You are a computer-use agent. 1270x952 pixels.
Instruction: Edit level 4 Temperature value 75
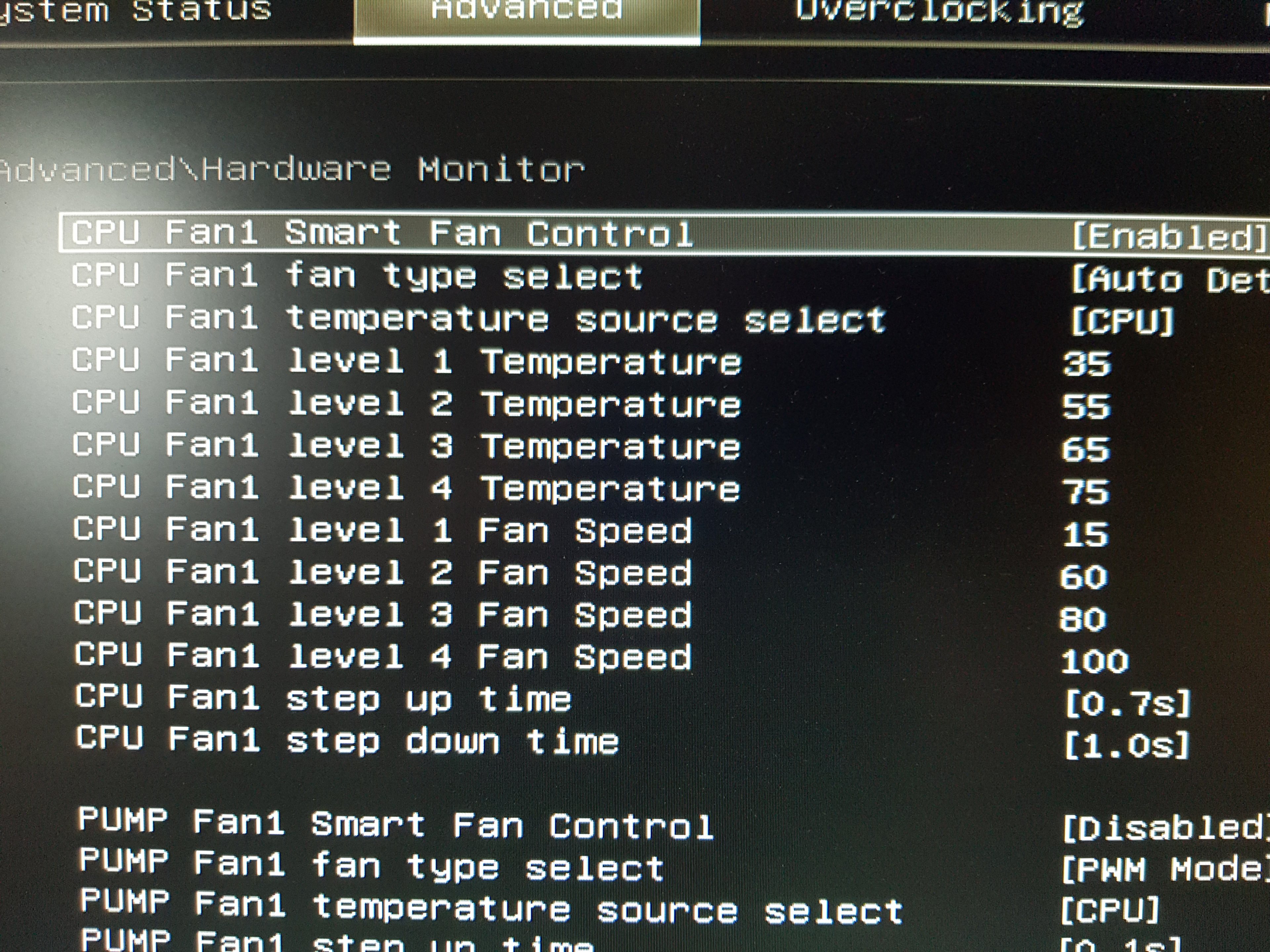[x=1086, y=492]
